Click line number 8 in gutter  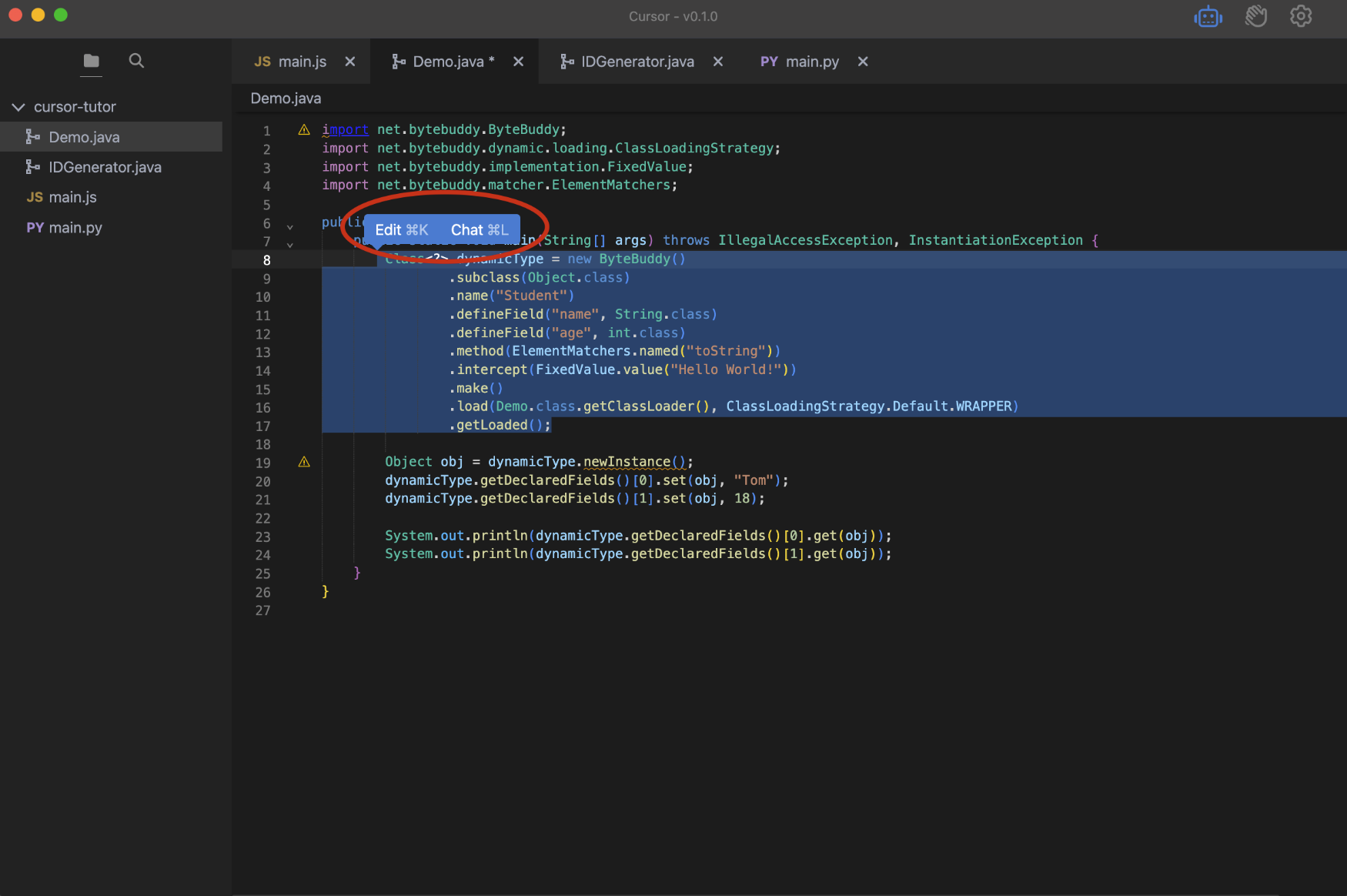[x=266, y=260]
